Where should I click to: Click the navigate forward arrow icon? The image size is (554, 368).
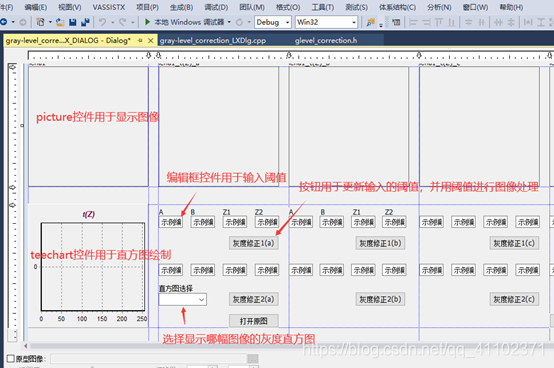23,22
